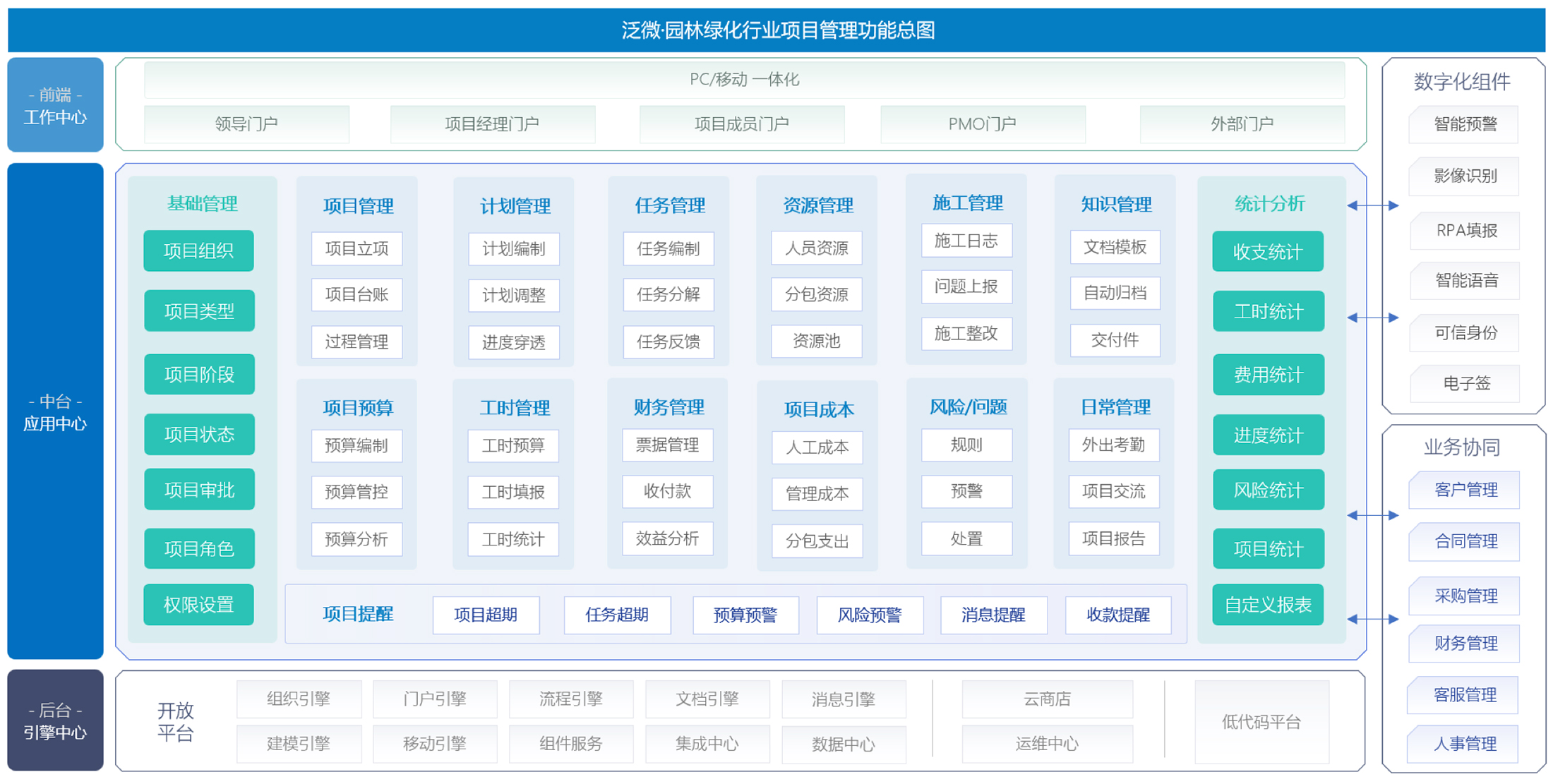This screenshot has width=1553, height=784.
Task: Click the 收支统计 statistics button
Action: click(x=1267, y=251)
